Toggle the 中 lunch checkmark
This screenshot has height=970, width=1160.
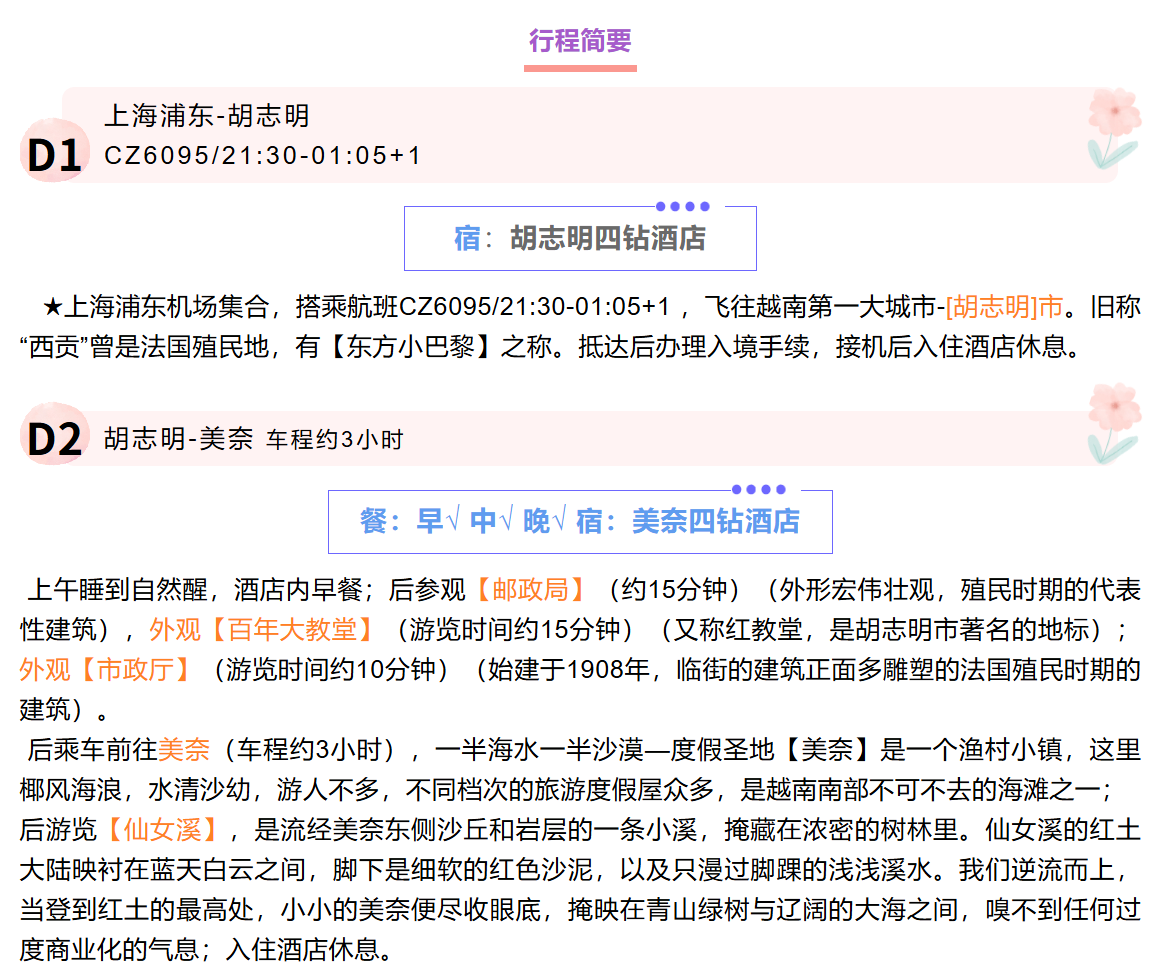[x=506, y=522]
